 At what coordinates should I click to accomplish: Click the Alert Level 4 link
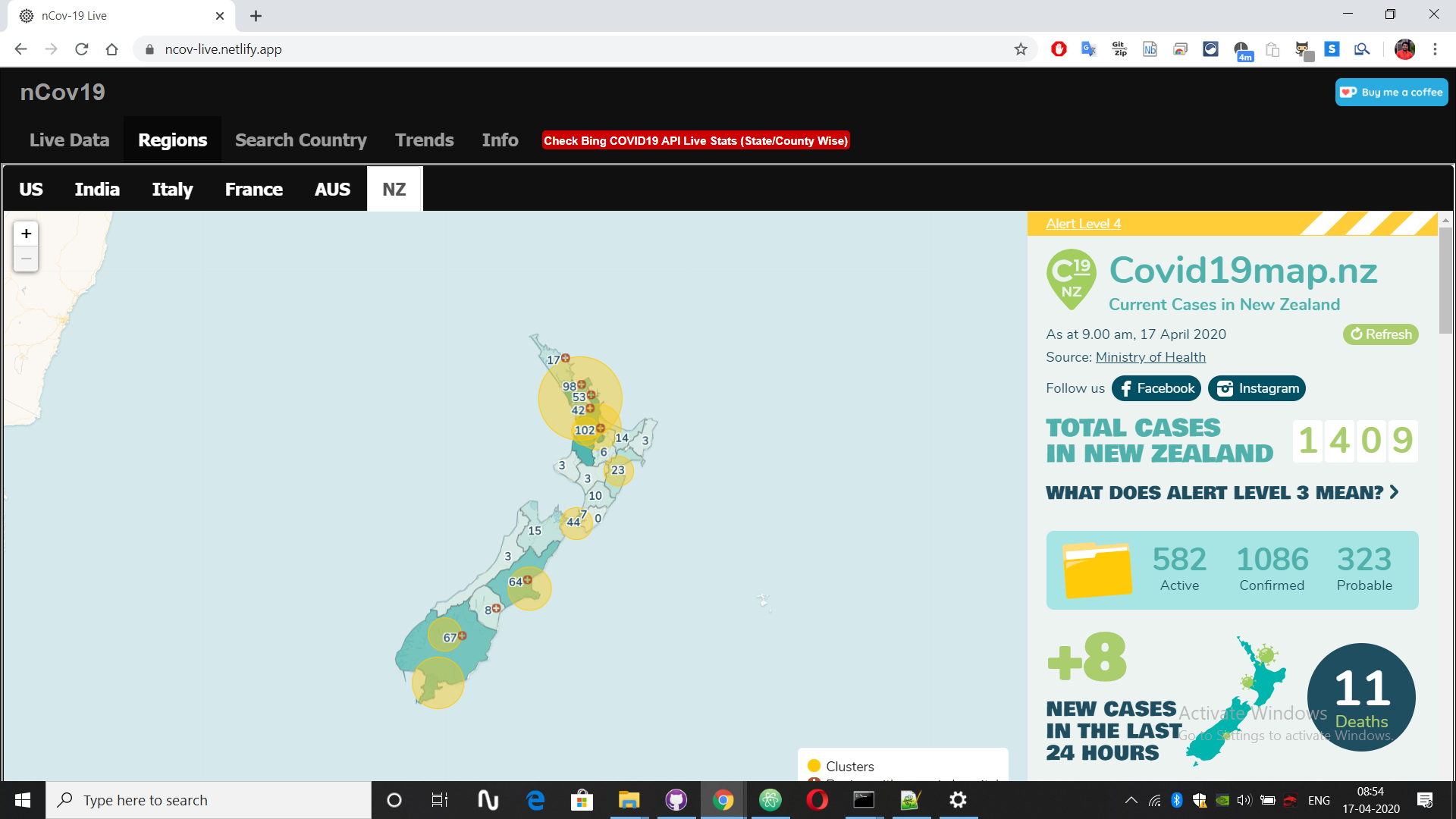pyautogui.click(x=1083, y=224)
